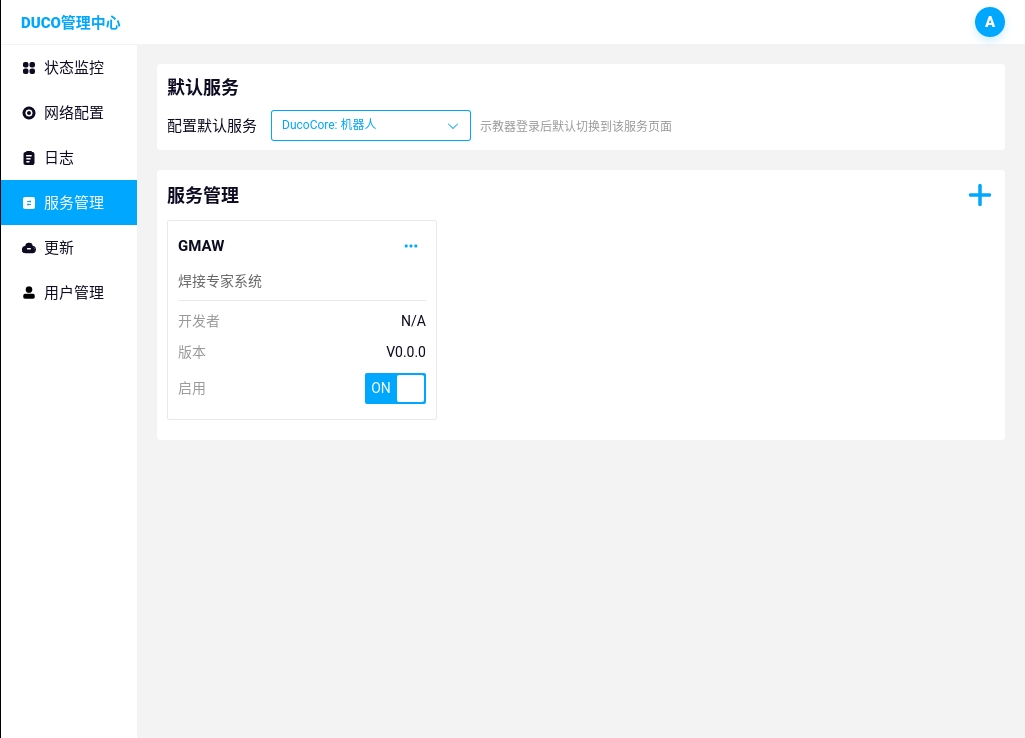The height and width of the screenshot is (738, 1025).
Task: Switch to 用户管理 page
Action: click(74, 293)
